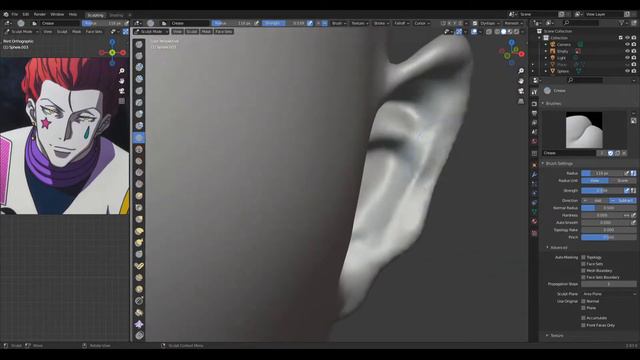Toggle viewport overlays icon in header
Viewport: 640px width, 360px height.
pos(474,31)
